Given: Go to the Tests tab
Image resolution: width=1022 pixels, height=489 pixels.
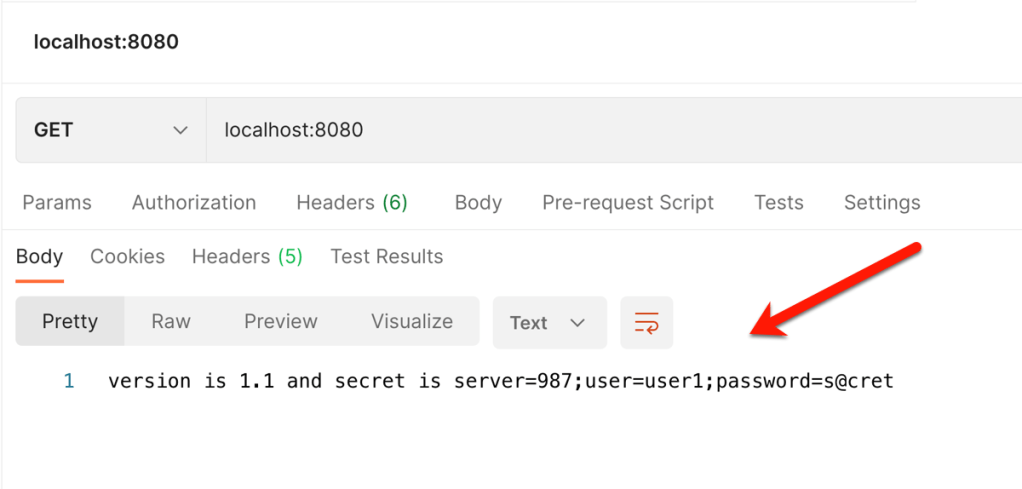Looking at the screenshot, I should pos(779,203).
